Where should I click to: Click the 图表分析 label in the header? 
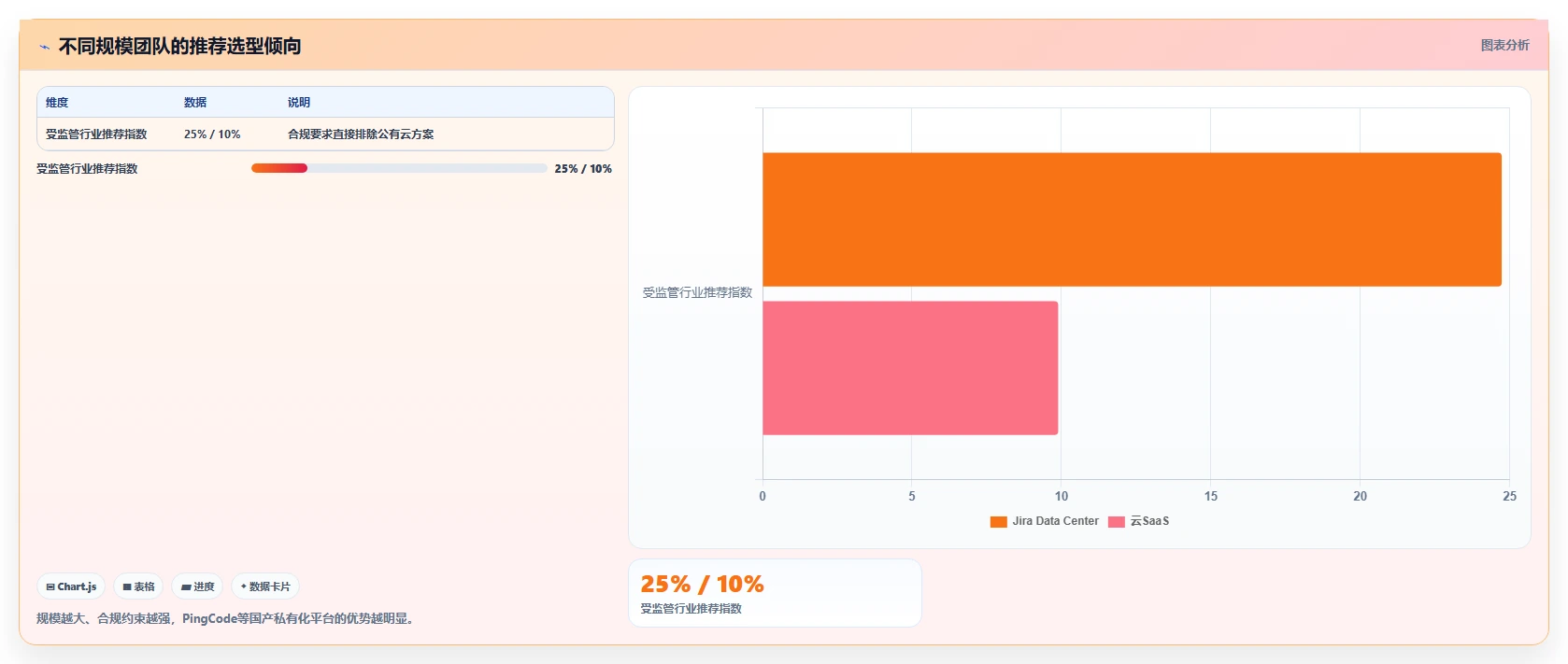pyautogui.click(x=1504, y=45)
